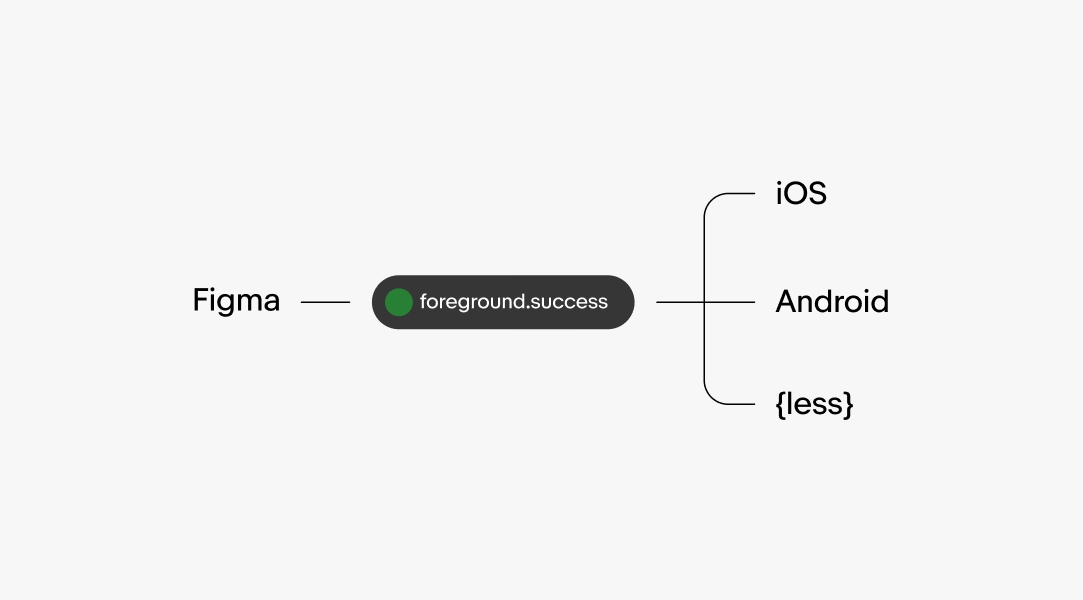Click the green color swatch circle
Viewport: 1083px width, 600px height.
(399, 302)
